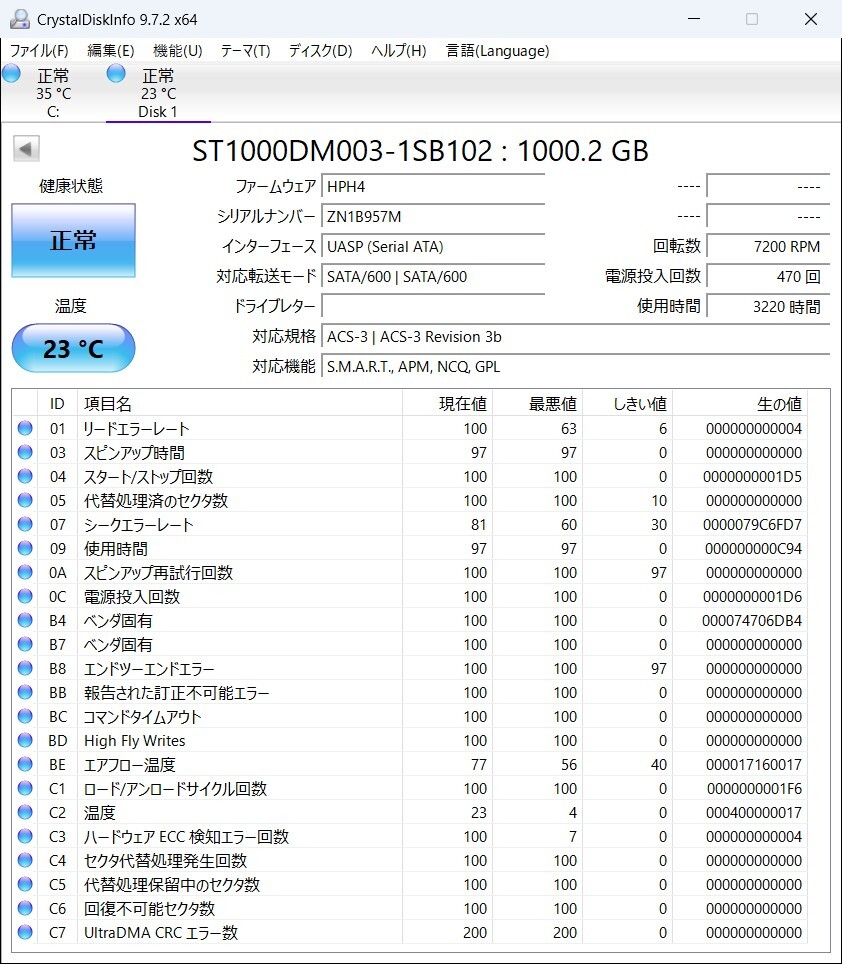Click status orb of attribute C7 UltraDMA CRC
This screenshot has width=842, height=964.
[x=25, y=933]
